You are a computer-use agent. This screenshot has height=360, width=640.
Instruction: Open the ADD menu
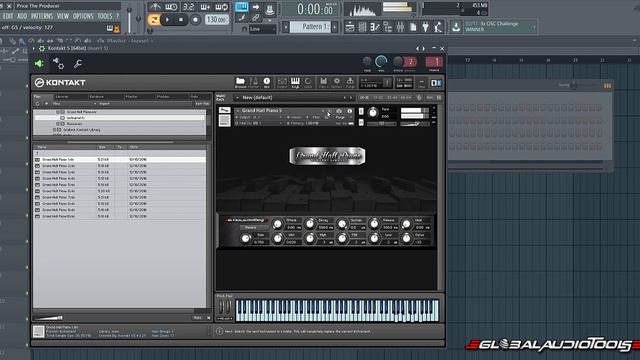click(x=22, y=16)
